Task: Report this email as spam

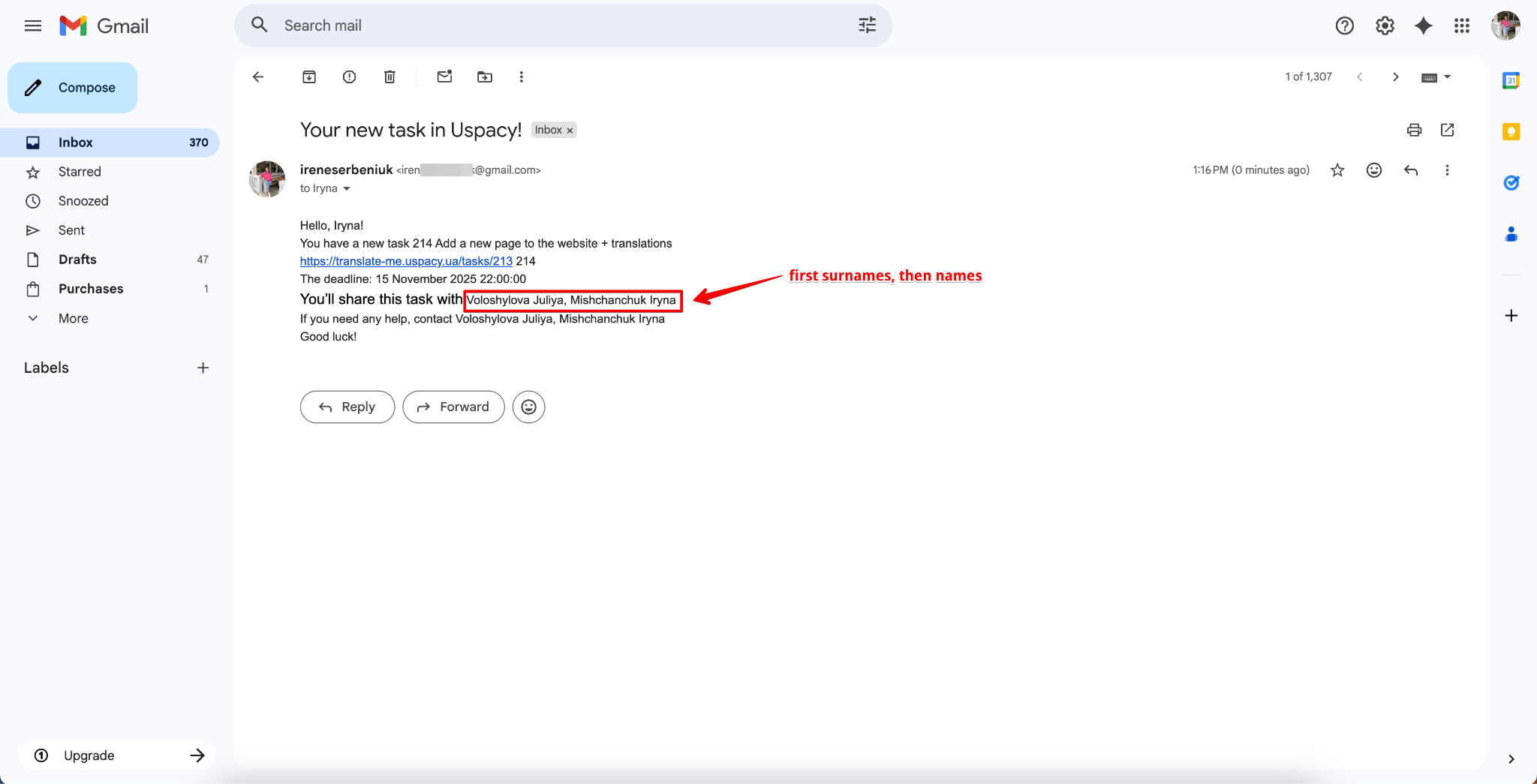Action: (x=349, y=77)
